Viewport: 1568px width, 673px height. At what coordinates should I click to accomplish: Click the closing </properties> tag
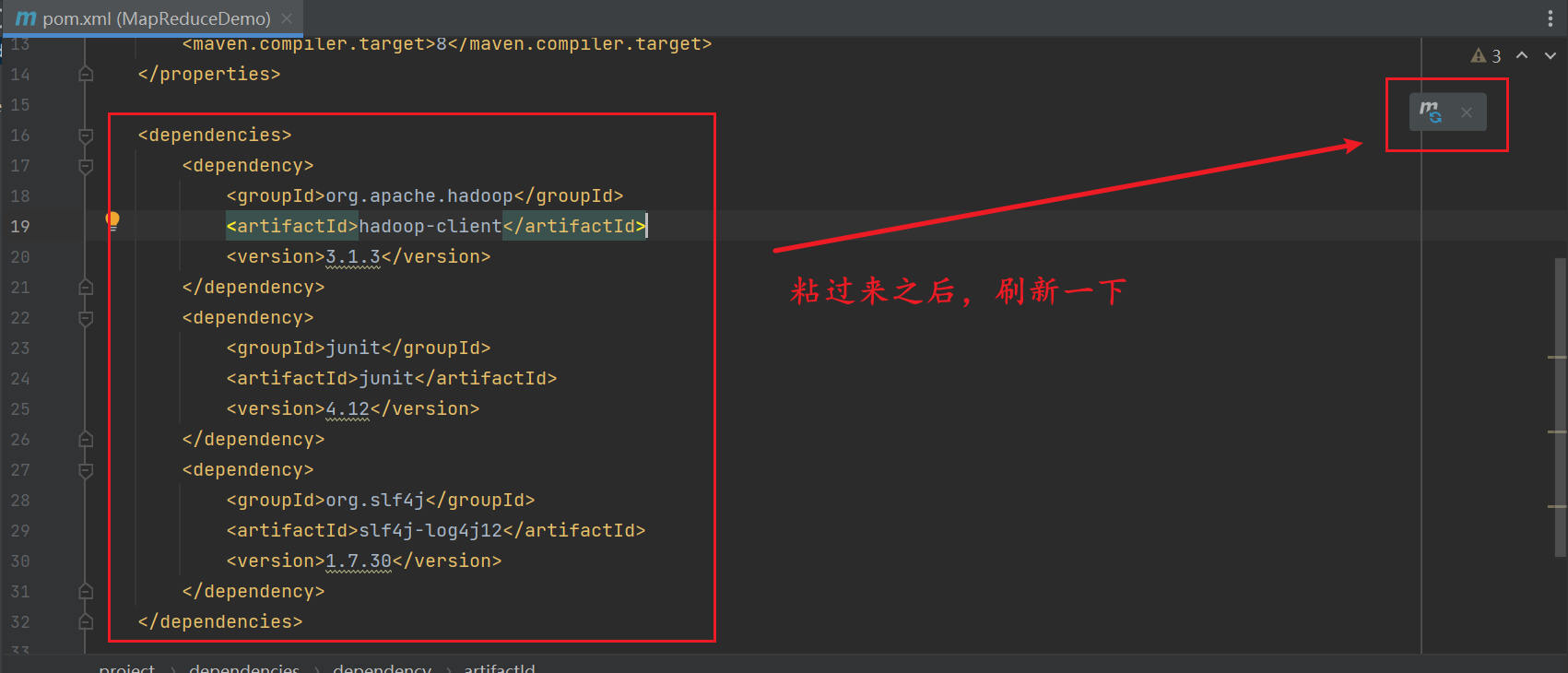(x=209, y=74)
